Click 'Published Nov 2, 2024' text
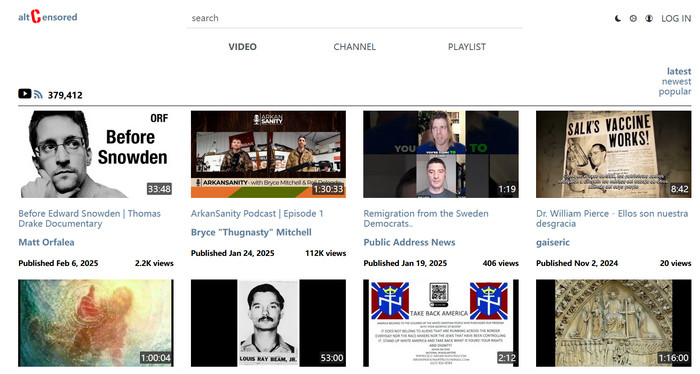This screenshot has width=700, height=374. click(577, 263)
